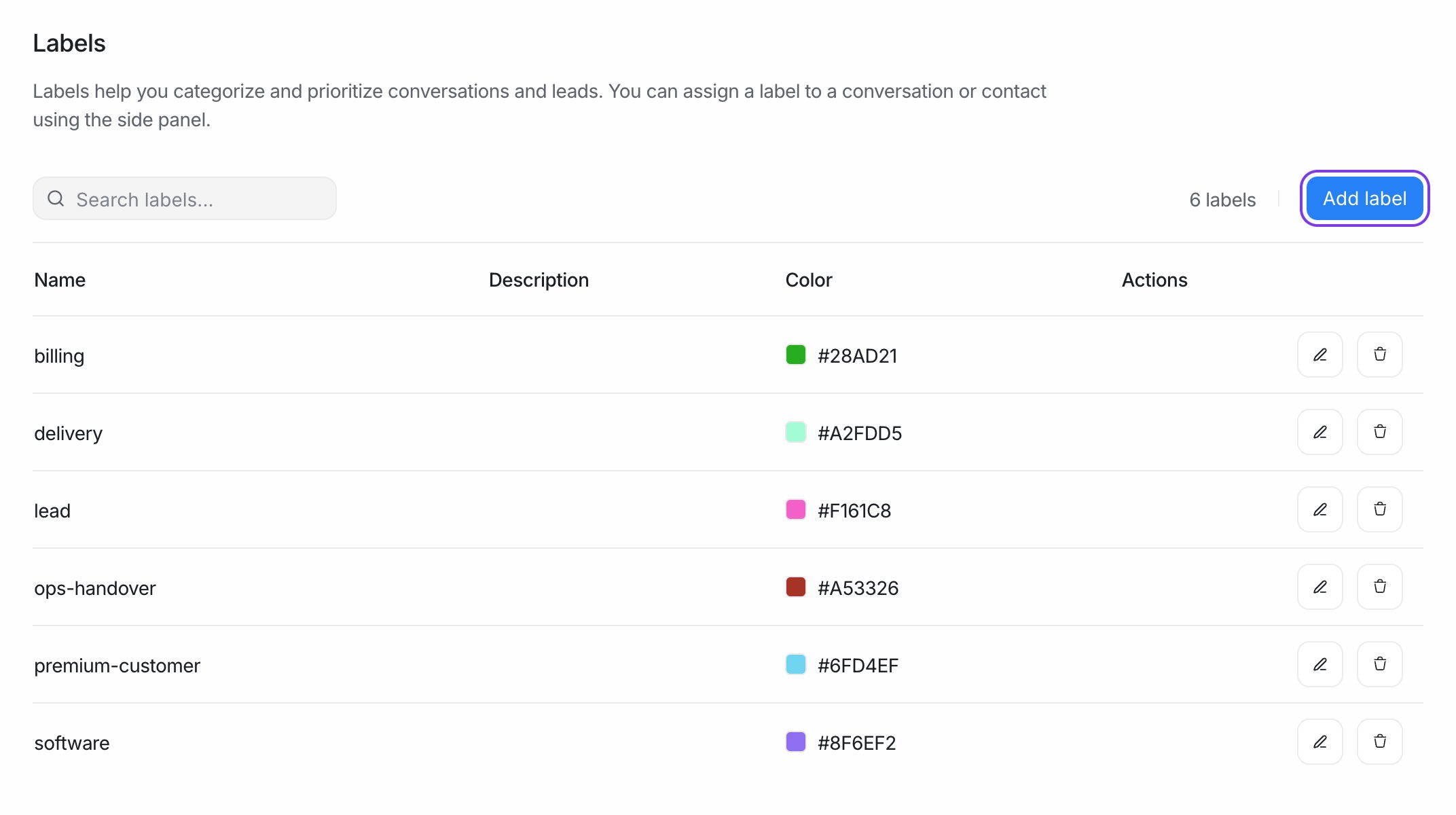This screenshot has height=815, width=1456.
Task: Edit the premium-customer label
Action: (x=1319, y=664)
